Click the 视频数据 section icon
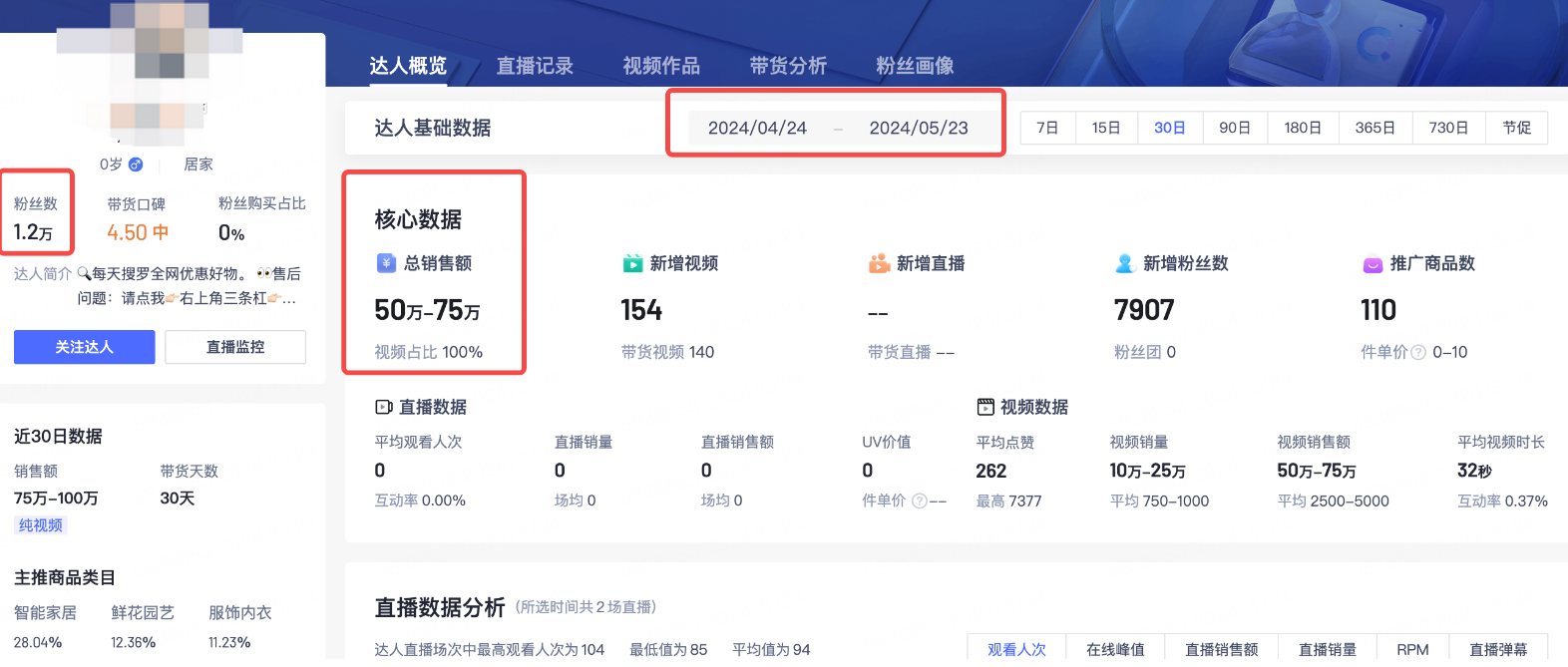 [985, 407]
